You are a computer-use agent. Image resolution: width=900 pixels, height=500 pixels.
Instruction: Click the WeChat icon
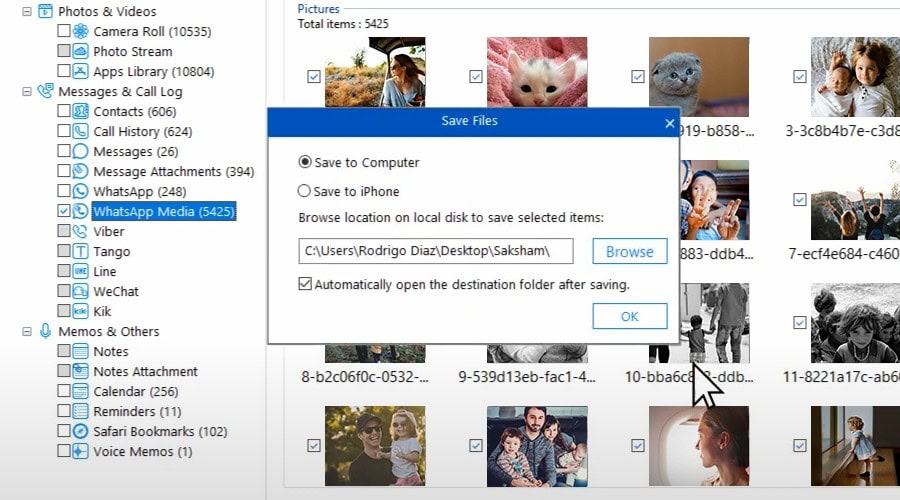[80, 291]
